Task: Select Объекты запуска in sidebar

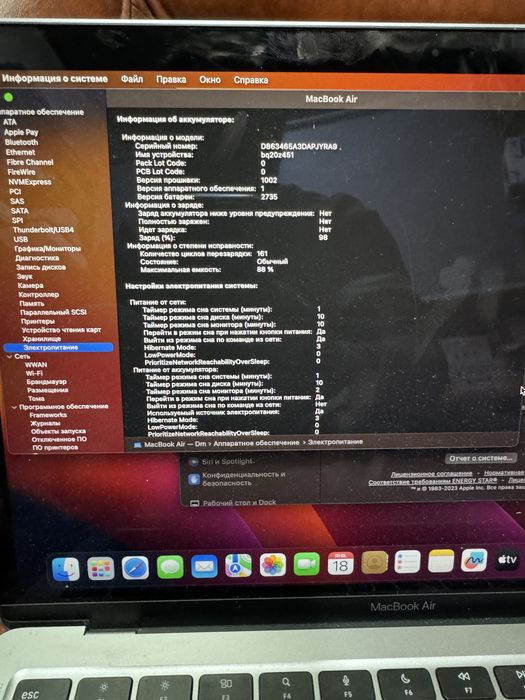Action: click(58, 431)
